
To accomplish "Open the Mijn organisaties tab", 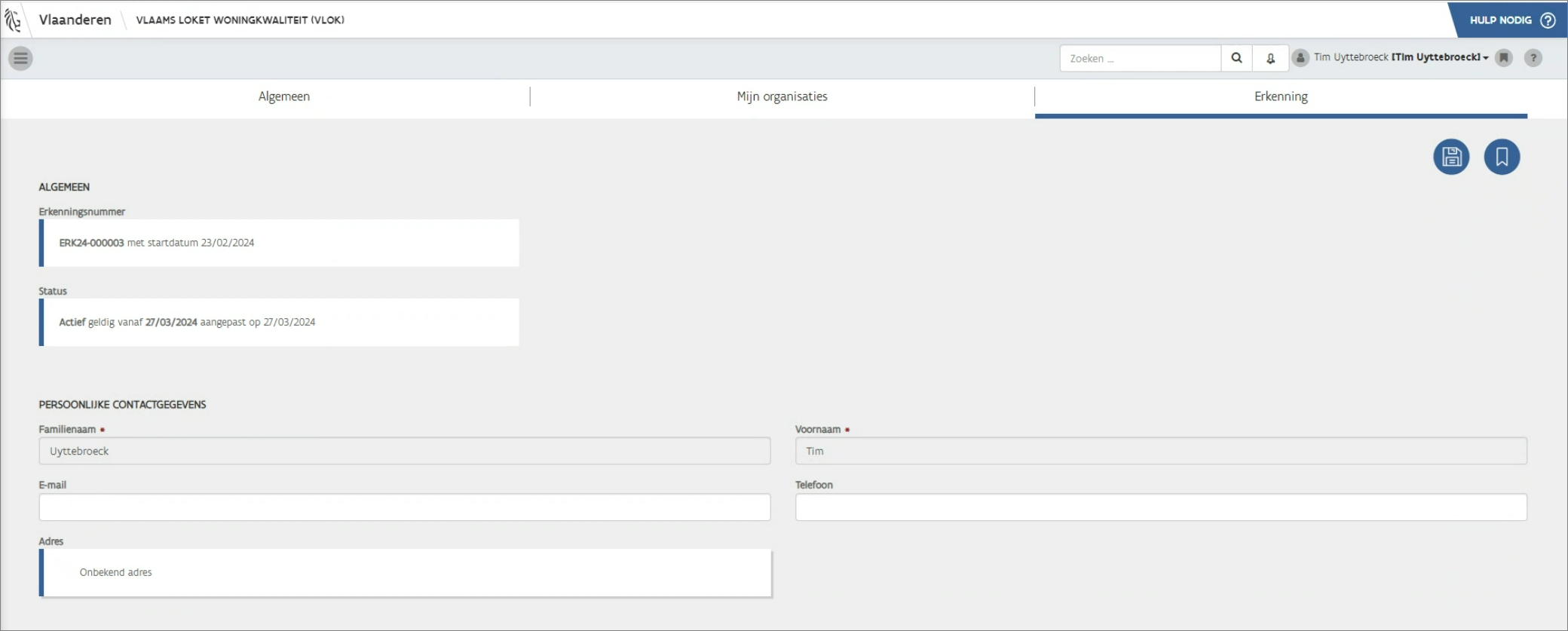I will tap(782, 96).
